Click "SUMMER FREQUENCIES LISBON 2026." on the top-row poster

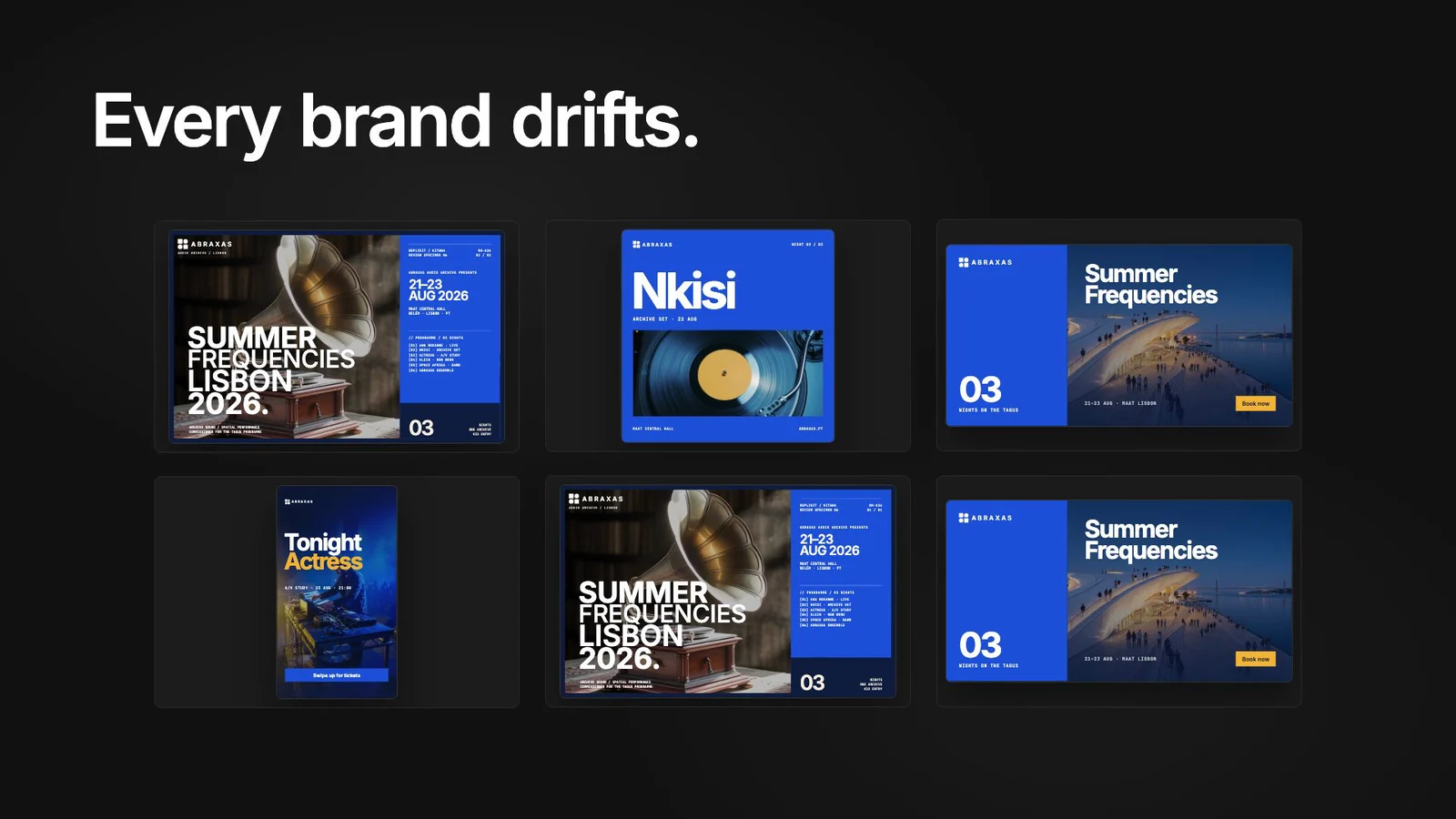coord(271,371)
